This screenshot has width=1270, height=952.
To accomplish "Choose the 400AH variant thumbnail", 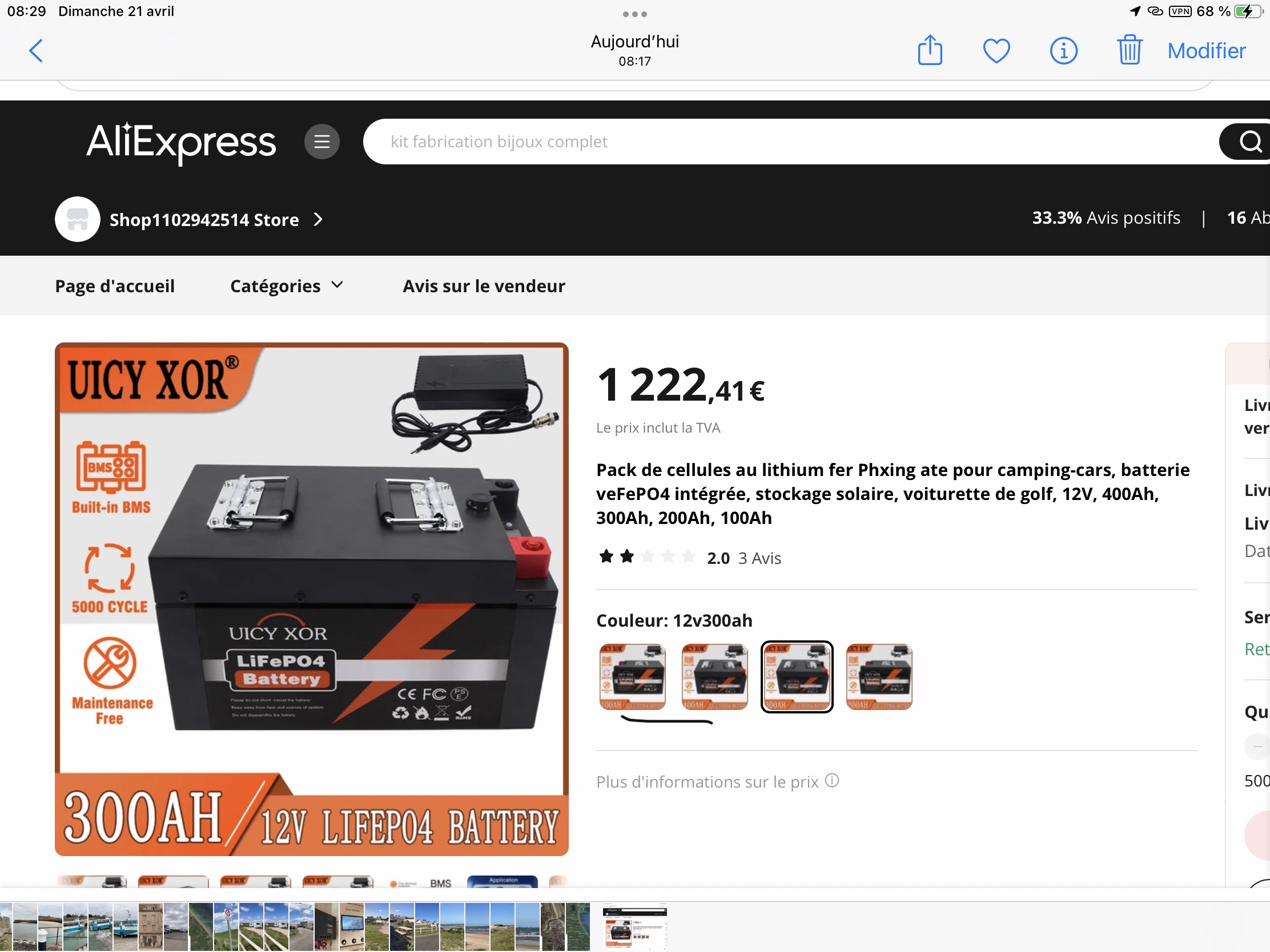I will [715, 677].
